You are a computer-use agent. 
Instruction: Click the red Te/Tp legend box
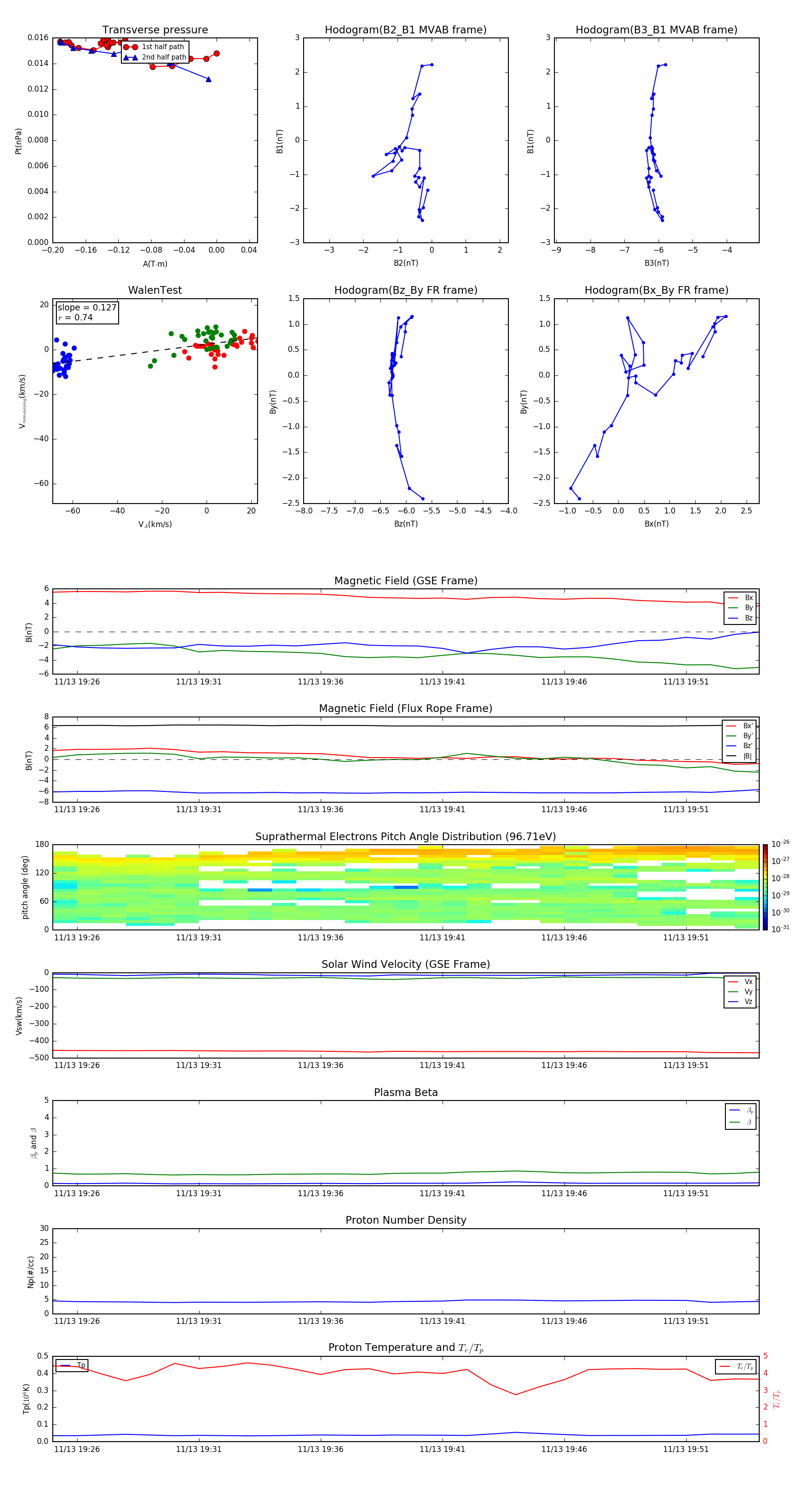pyautogui.click(x=735, y=1366)
